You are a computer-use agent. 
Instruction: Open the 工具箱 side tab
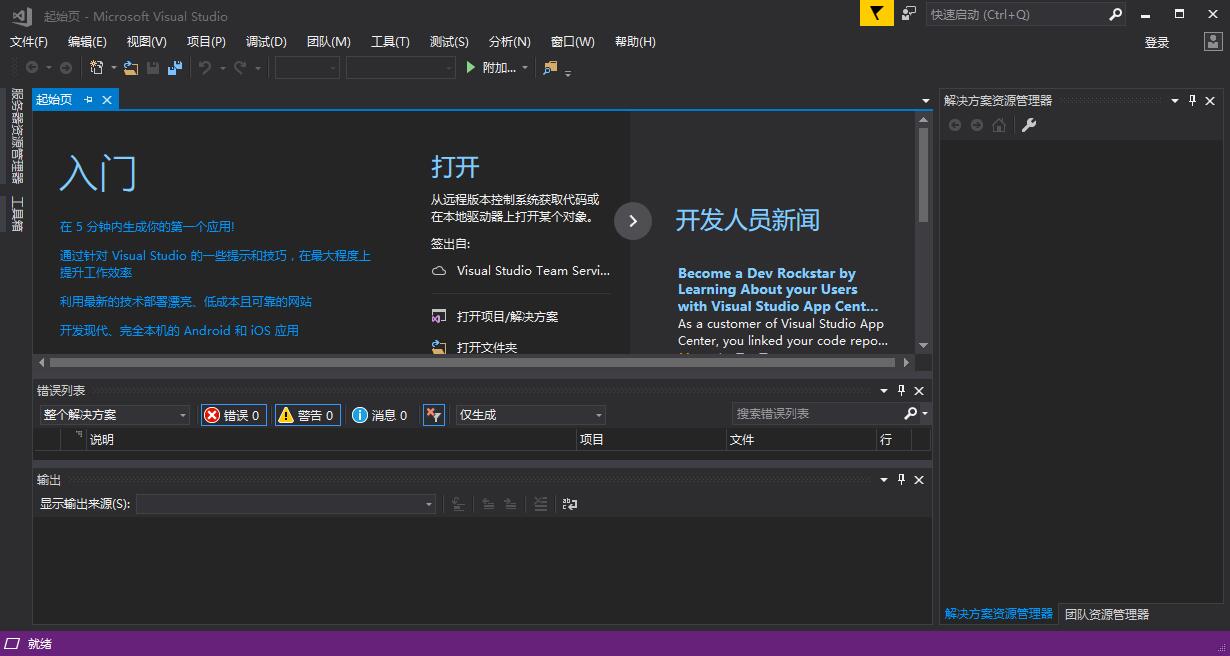coord(16,214)
